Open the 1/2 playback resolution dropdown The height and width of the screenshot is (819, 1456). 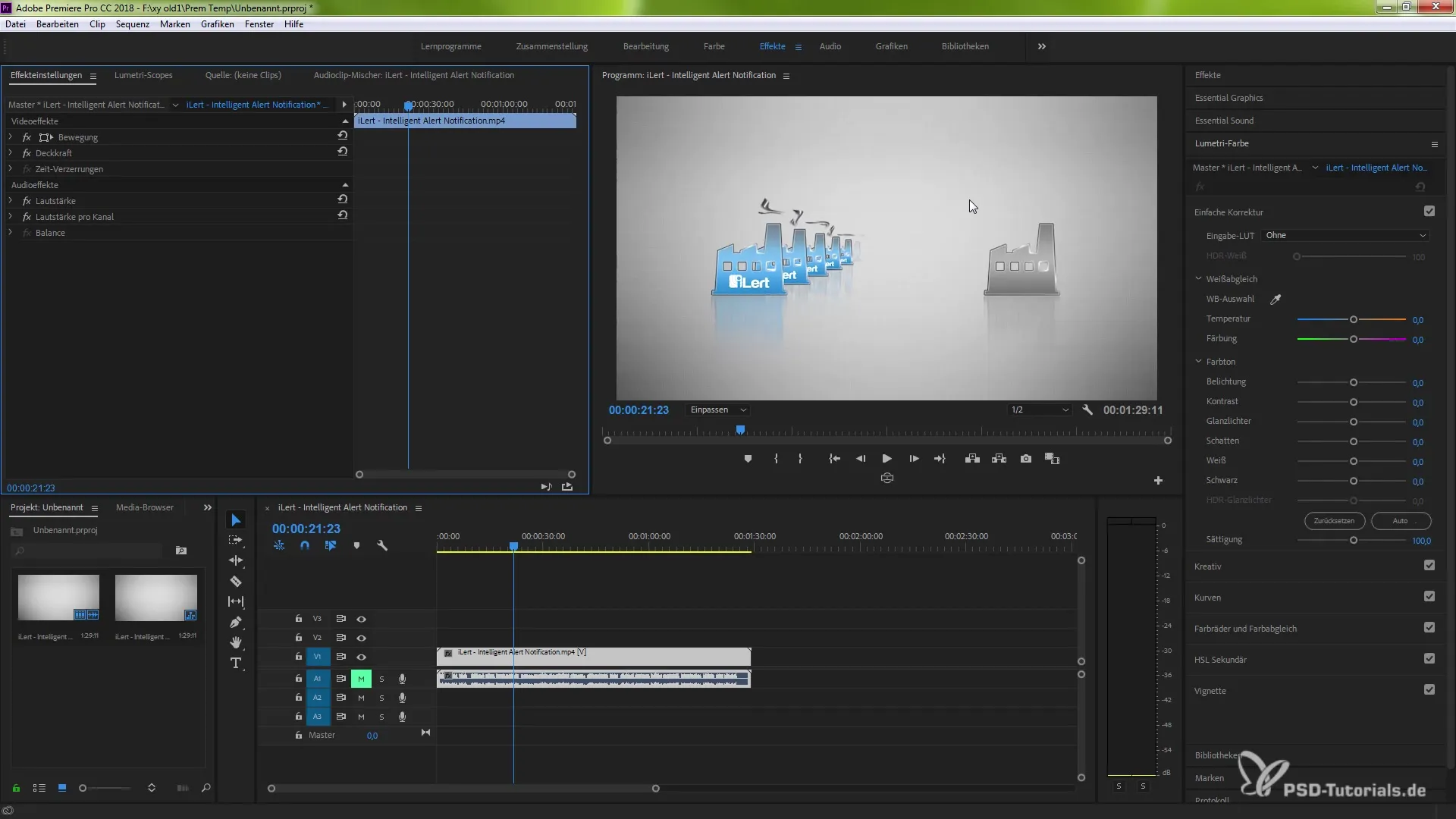1039,409
